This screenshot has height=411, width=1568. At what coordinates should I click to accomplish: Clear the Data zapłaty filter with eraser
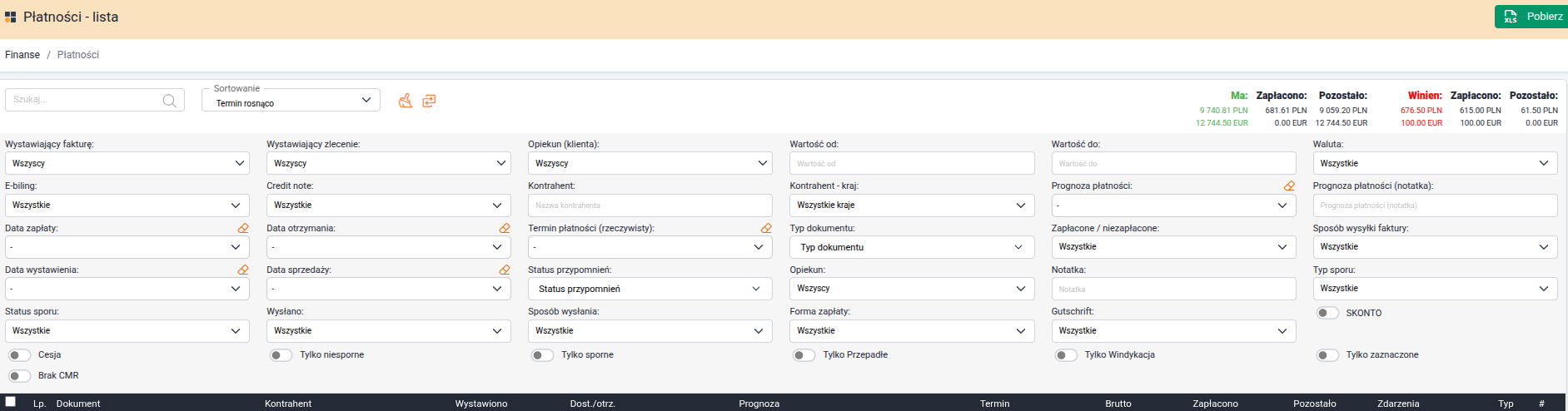pyautogui.click(x=243, y=228)
